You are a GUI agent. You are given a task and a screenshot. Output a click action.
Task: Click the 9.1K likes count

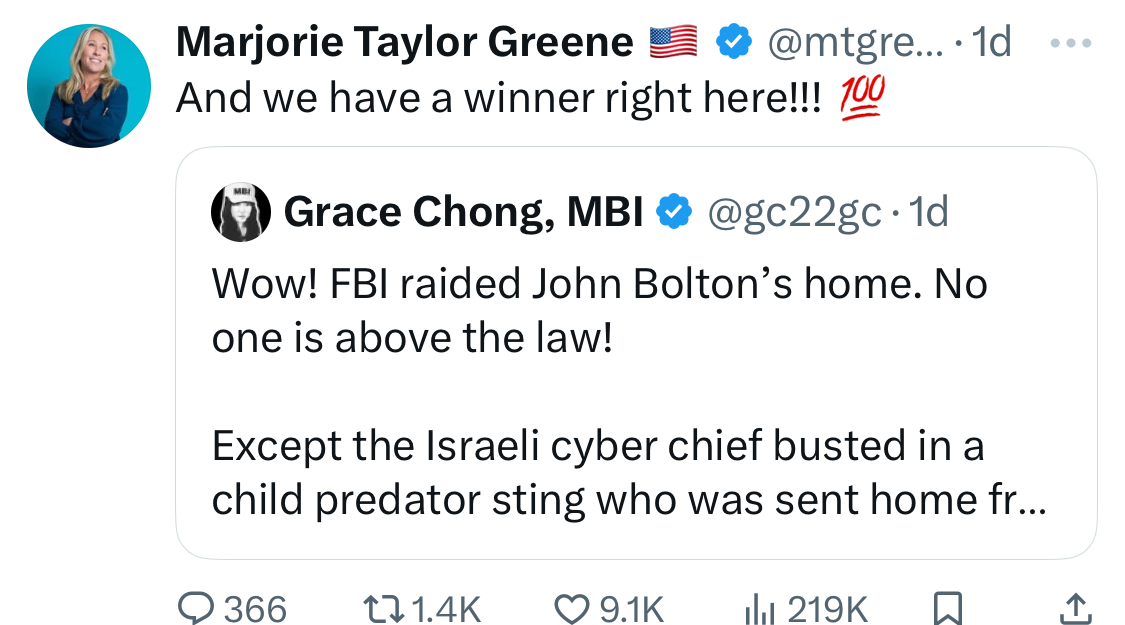[x=632, y=607]
